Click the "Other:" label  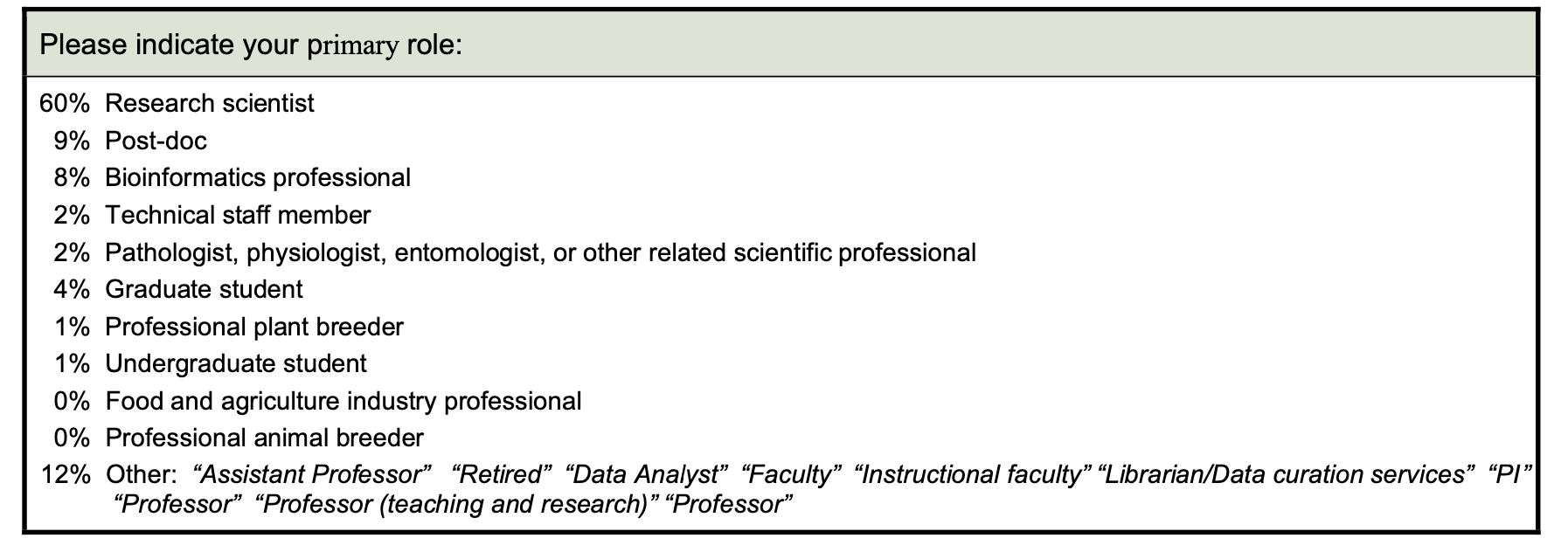141,474
